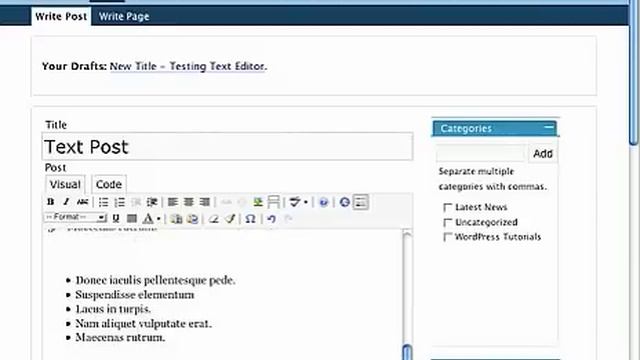This screenshot has height=360, width=640.
Task: Switch to the Write Post tab
Action: point(61,16)
